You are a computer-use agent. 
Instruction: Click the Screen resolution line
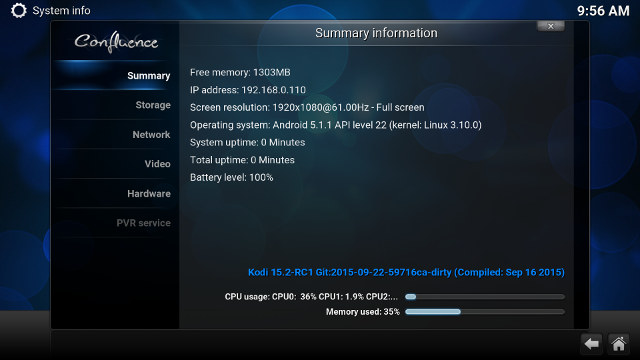coord(307,107)
